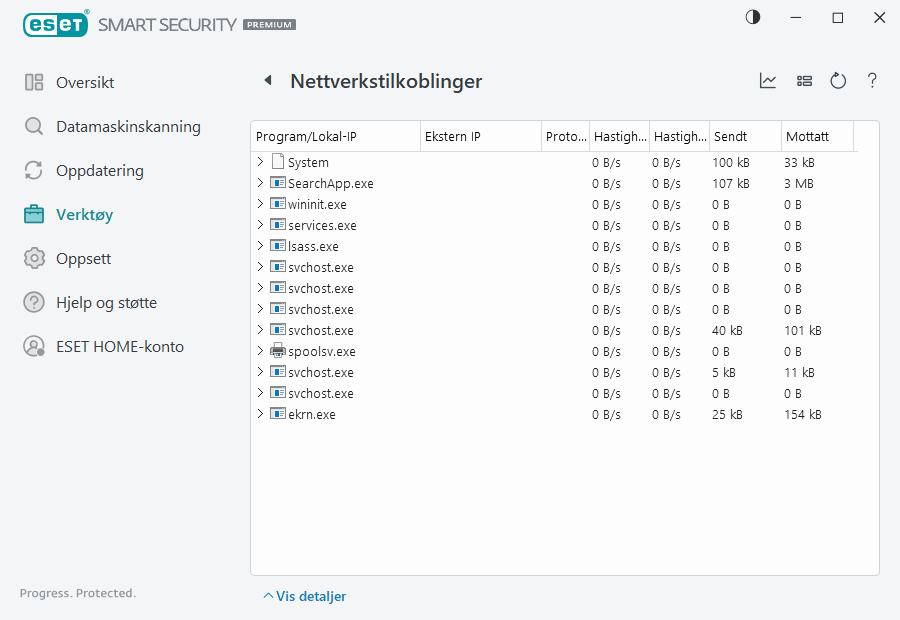Image resolution: width=900 pixels, height=620 pixels.
Task: Click the graph chart icon in header
Action: pyautogui.click(x=768, y=81)
